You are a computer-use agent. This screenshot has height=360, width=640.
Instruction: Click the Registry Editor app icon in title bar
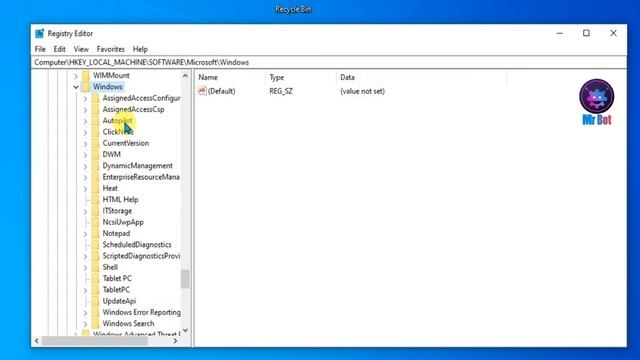tap(40, 33)
